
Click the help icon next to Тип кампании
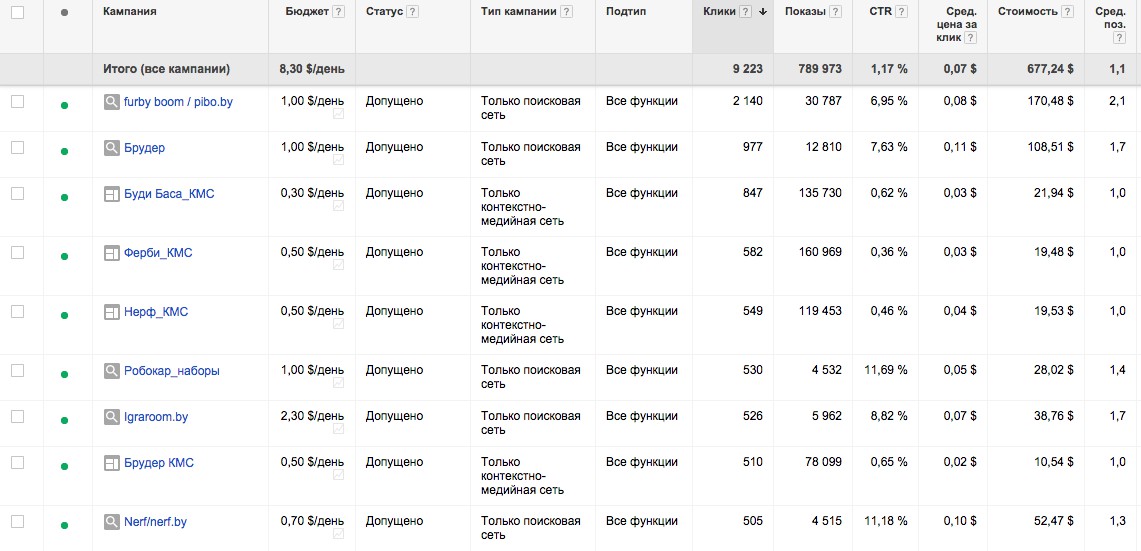567,12
